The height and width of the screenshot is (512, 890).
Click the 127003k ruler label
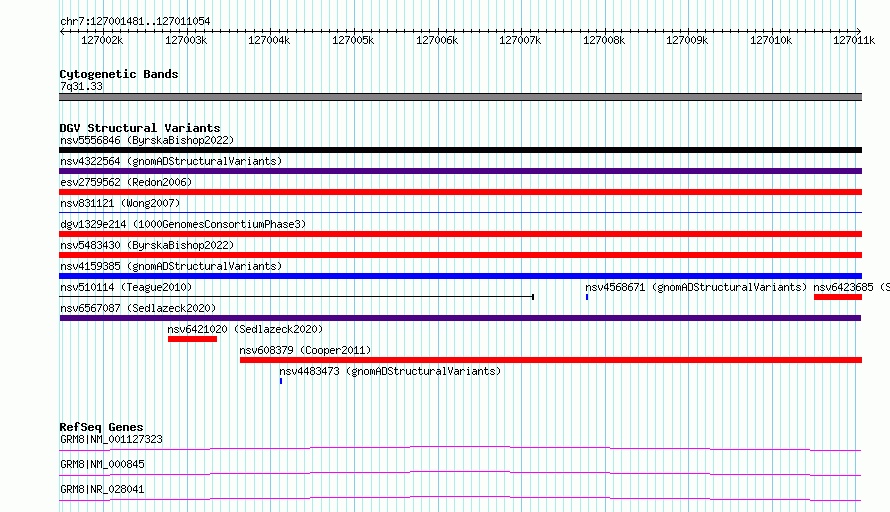pos(186,40)
